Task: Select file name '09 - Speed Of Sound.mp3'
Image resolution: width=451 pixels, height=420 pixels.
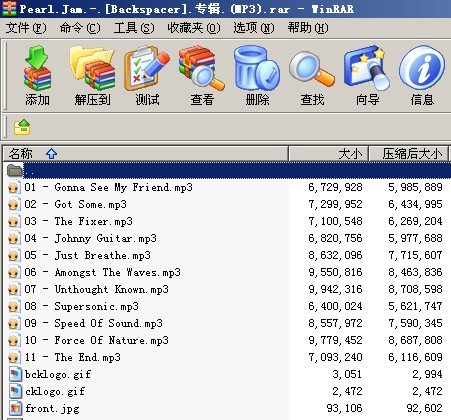Action: click(93, 323)
